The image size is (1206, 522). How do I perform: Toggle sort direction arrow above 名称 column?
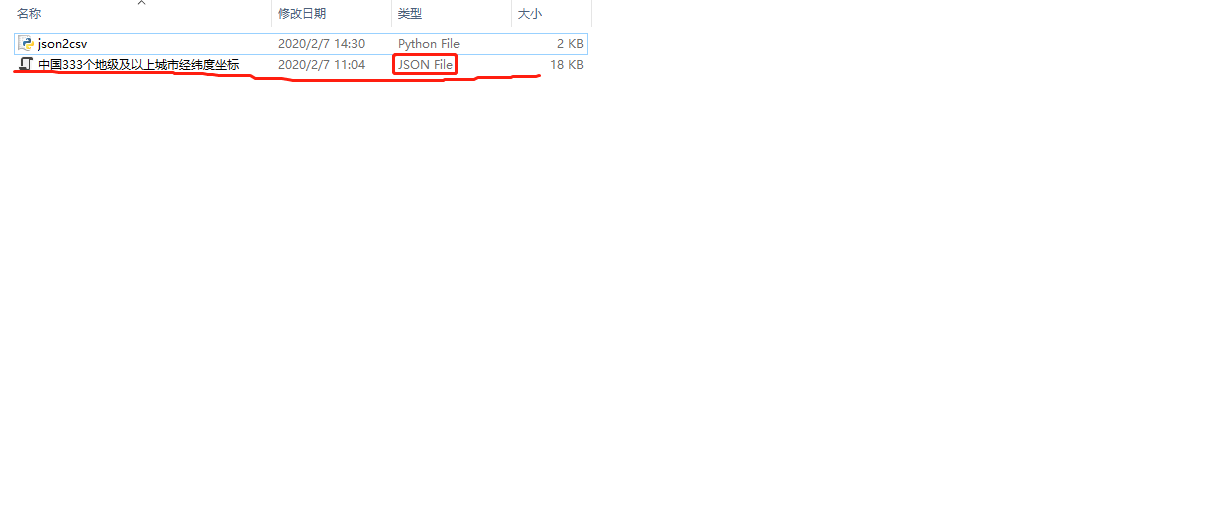pos(141,3)
